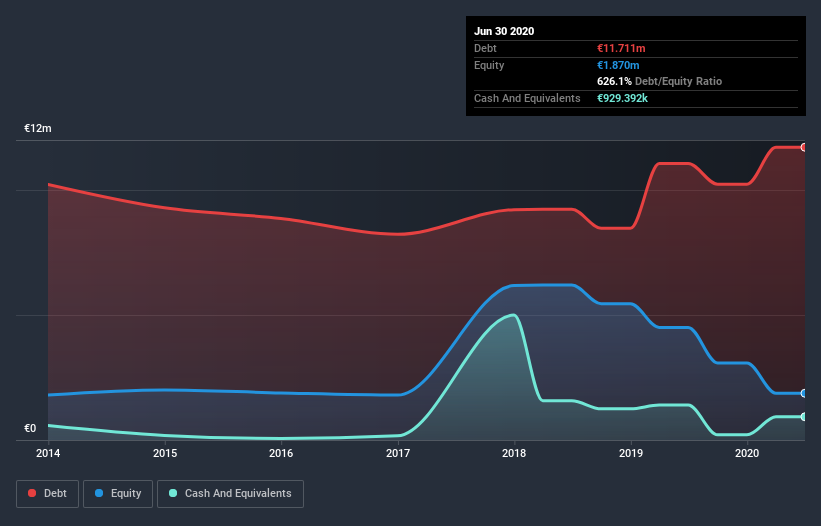This screenshot has height=526, width=821.
Task: Click the €1.870m equity value
Action: coord(618,65)
